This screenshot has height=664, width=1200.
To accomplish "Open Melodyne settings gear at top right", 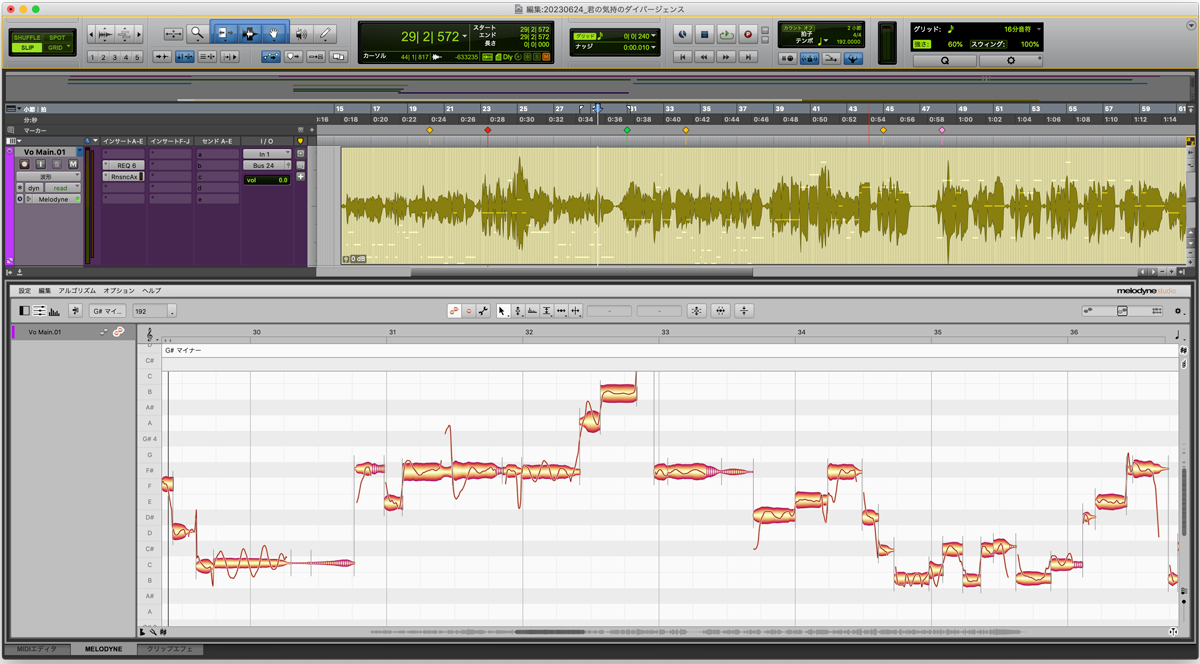I will pyautogui.click(x=1179, y=311).
